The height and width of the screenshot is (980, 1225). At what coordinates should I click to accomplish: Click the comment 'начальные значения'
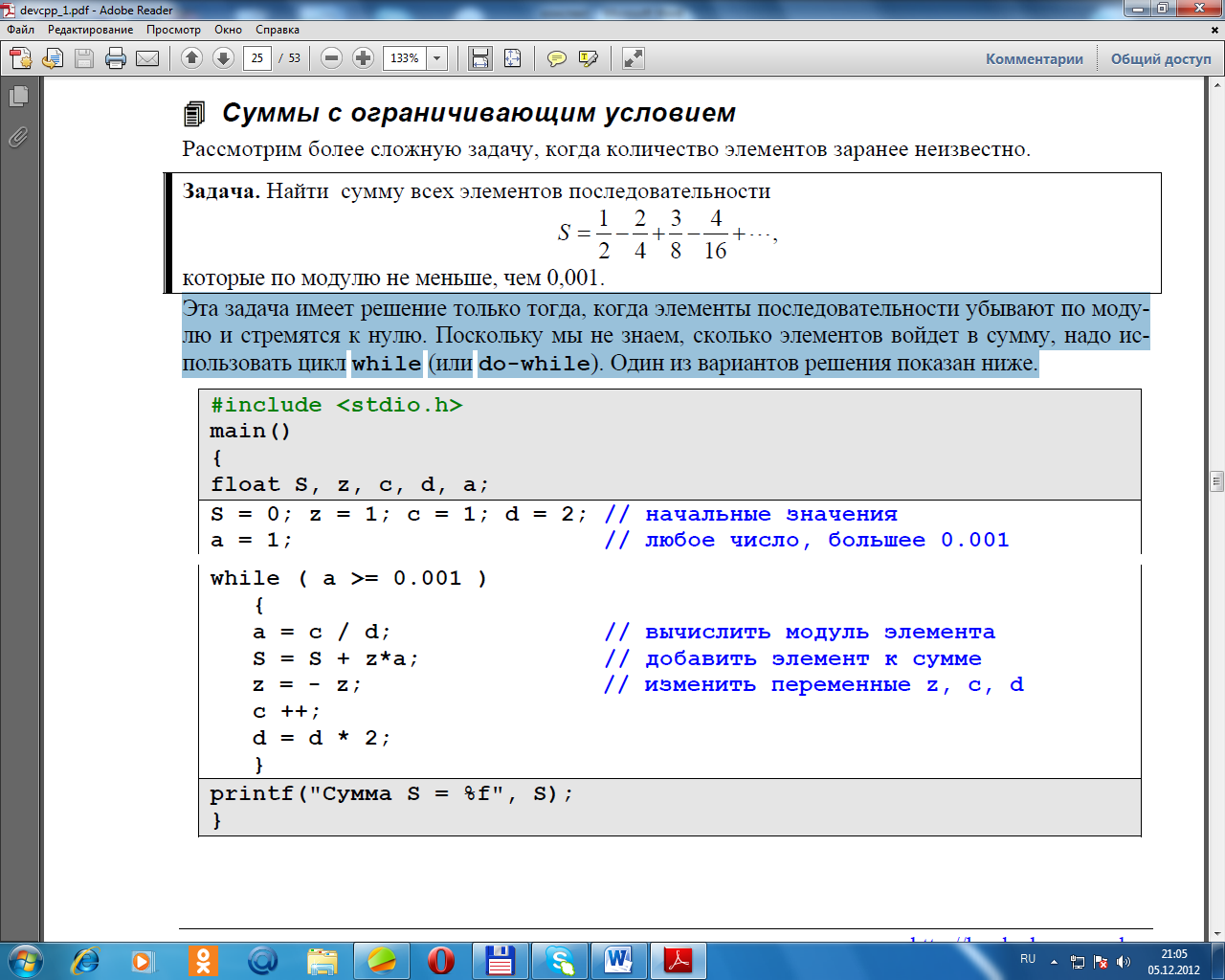[x=771, y=514]
